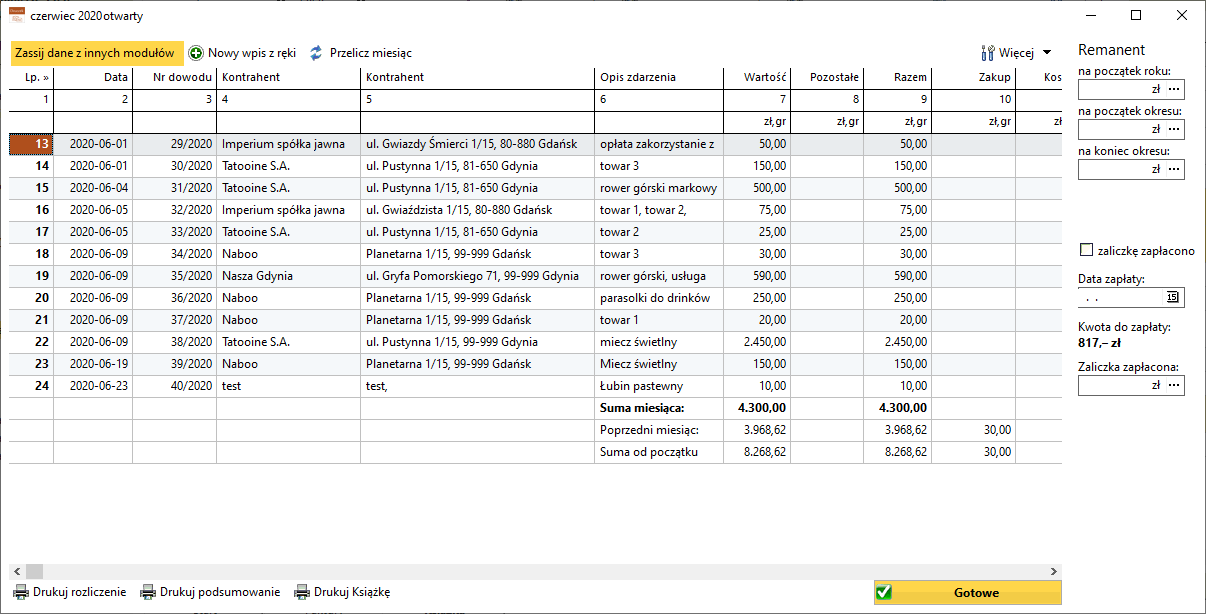The image size is (1206, 614).
Task: Click the application icon in the title bar
Action: [17, 16]
